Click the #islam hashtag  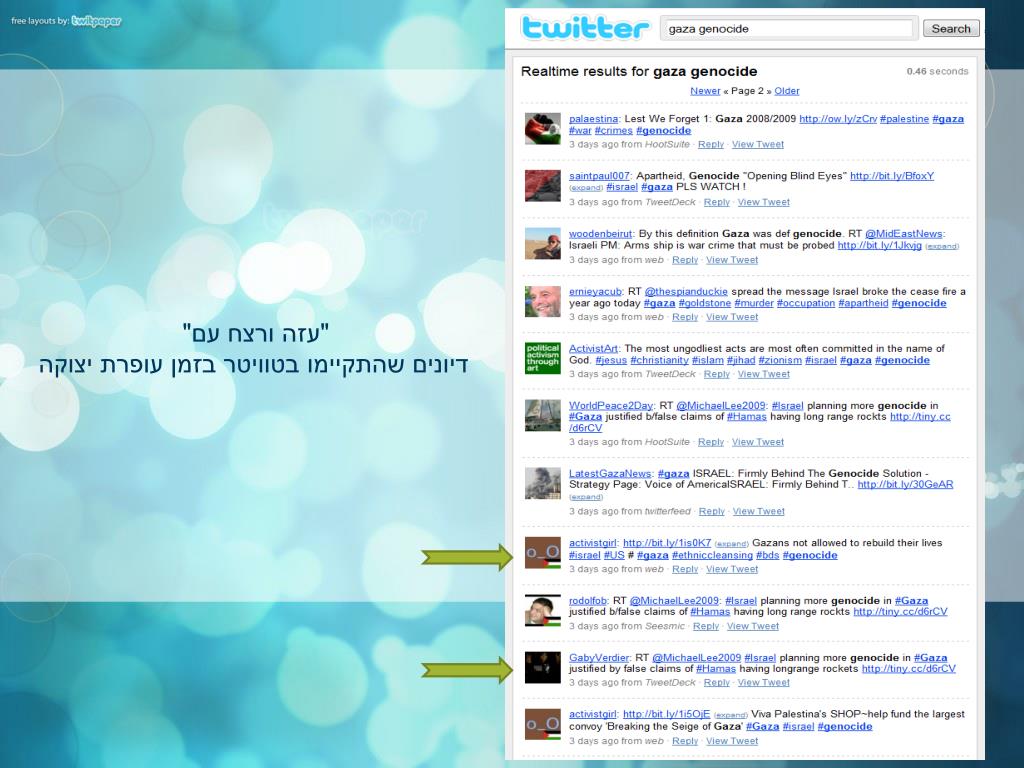click(707, 360)
